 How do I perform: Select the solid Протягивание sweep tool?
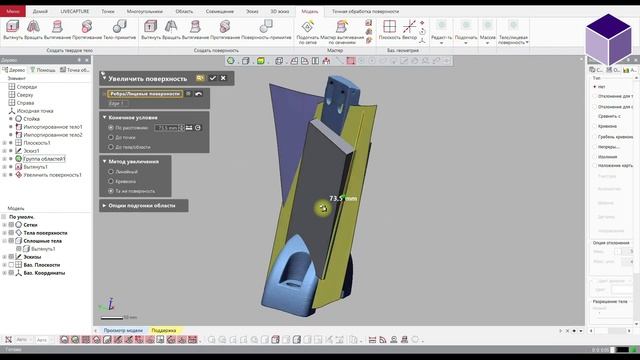pyautogui.click(x=87, y=30)
